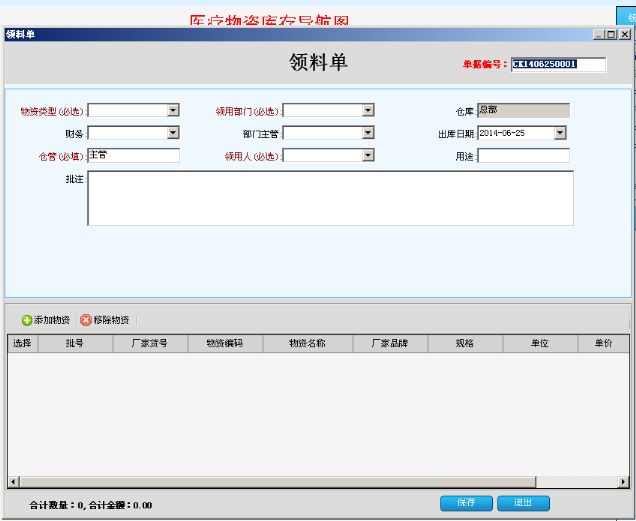The width and height of the screenshot is (636, 521).
Task: Click the red 移除物资 remove icon
Action: click(x=86, y=320)
